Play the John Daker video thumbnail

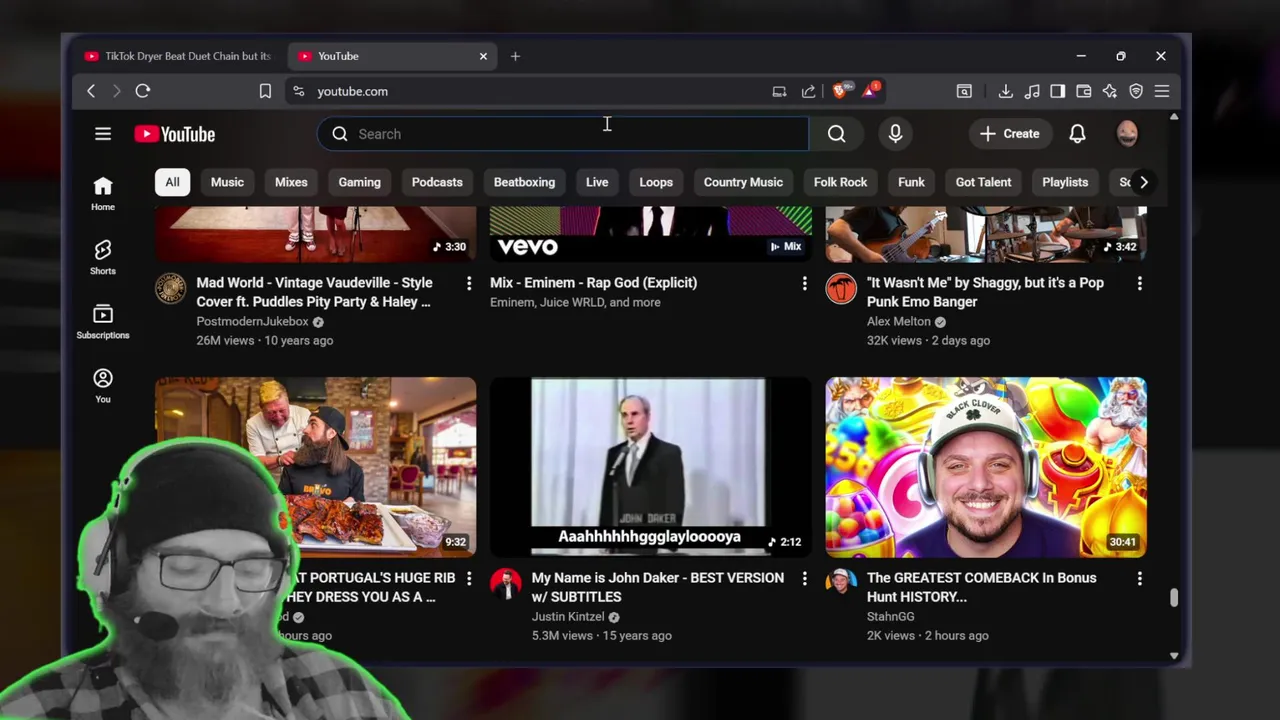(651, 467)
